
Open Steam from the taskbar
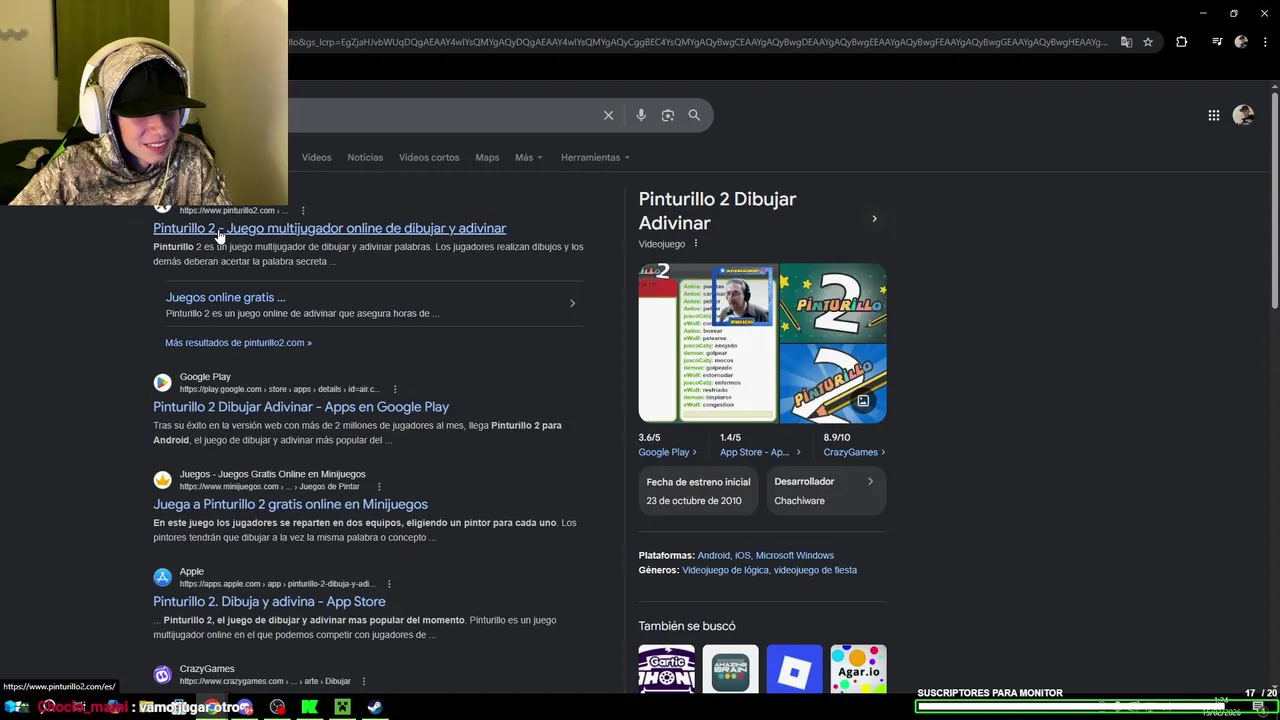click(x=374, y=707)
